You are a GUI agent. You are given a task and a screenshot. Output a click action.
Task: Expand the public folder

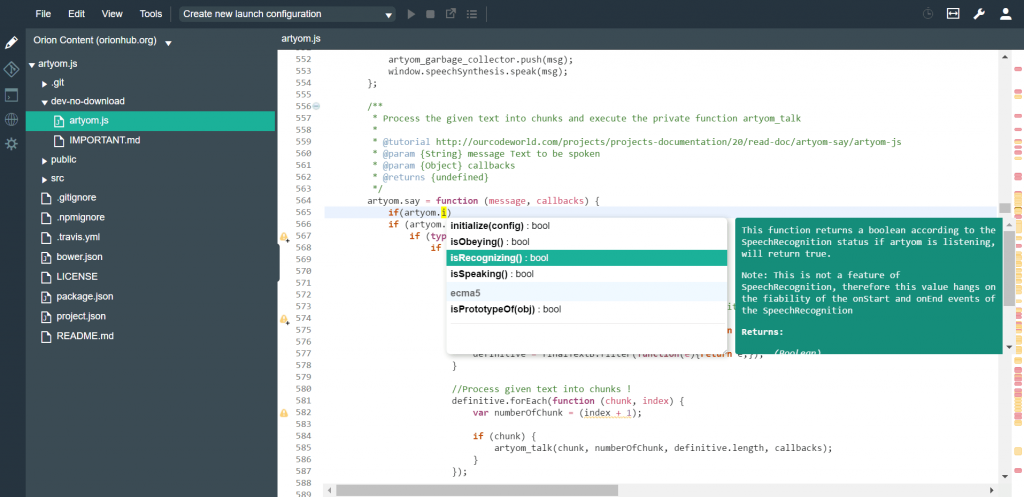point(44,161)
